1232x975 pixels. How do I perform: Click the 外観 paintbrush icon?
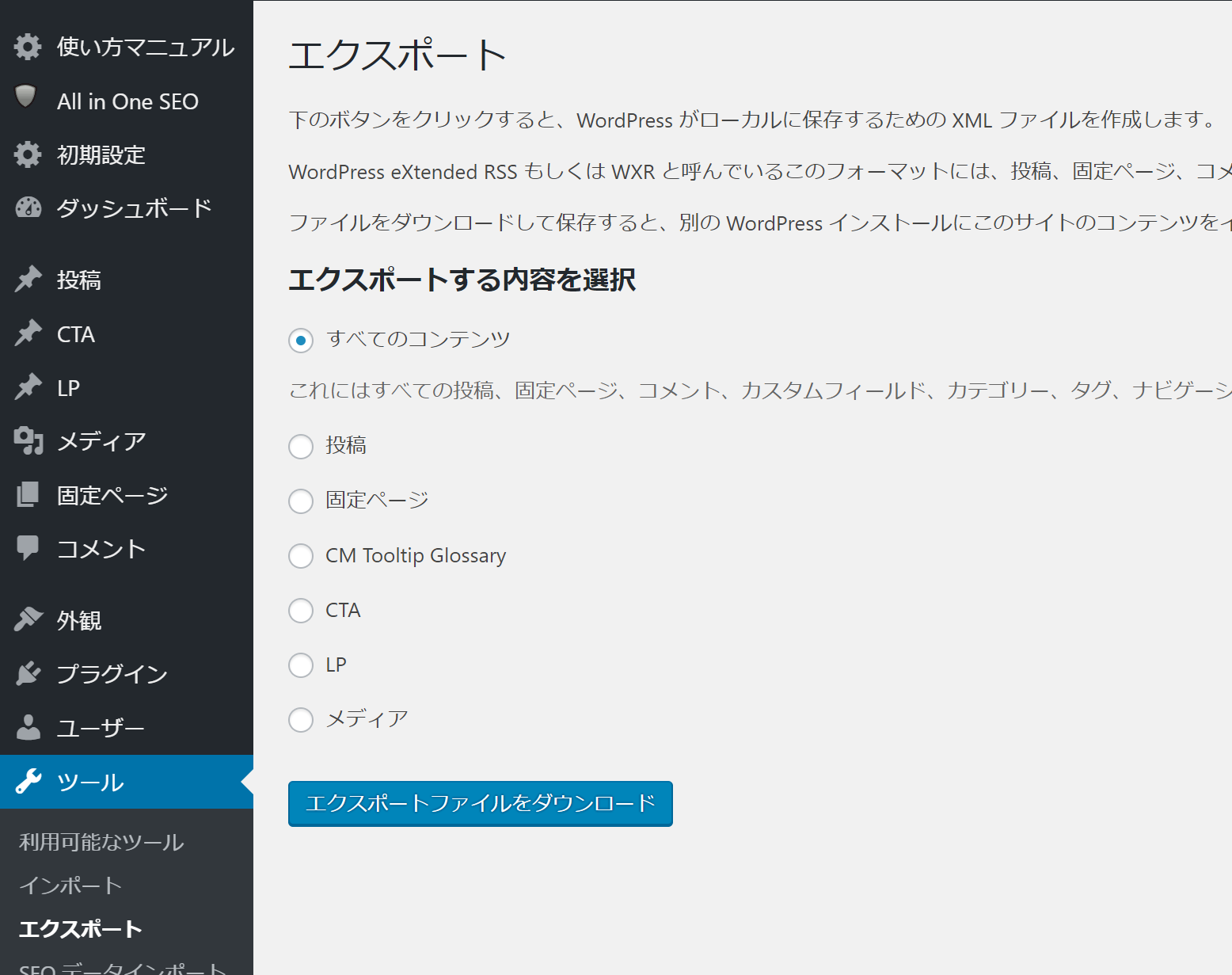point(28,619)
